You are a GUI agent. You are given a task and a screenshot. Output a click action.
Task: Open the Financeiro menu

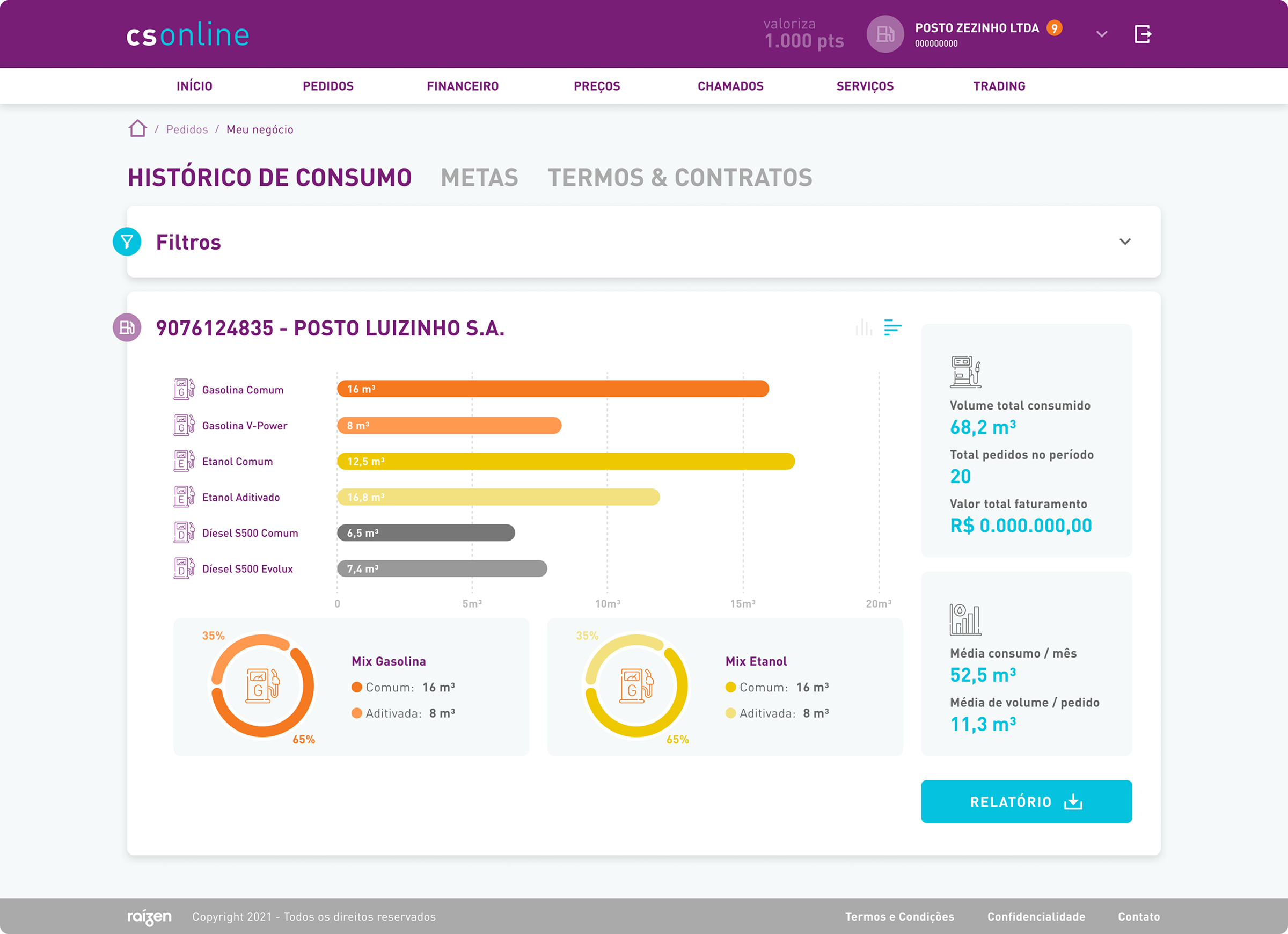tap(462, 86)
